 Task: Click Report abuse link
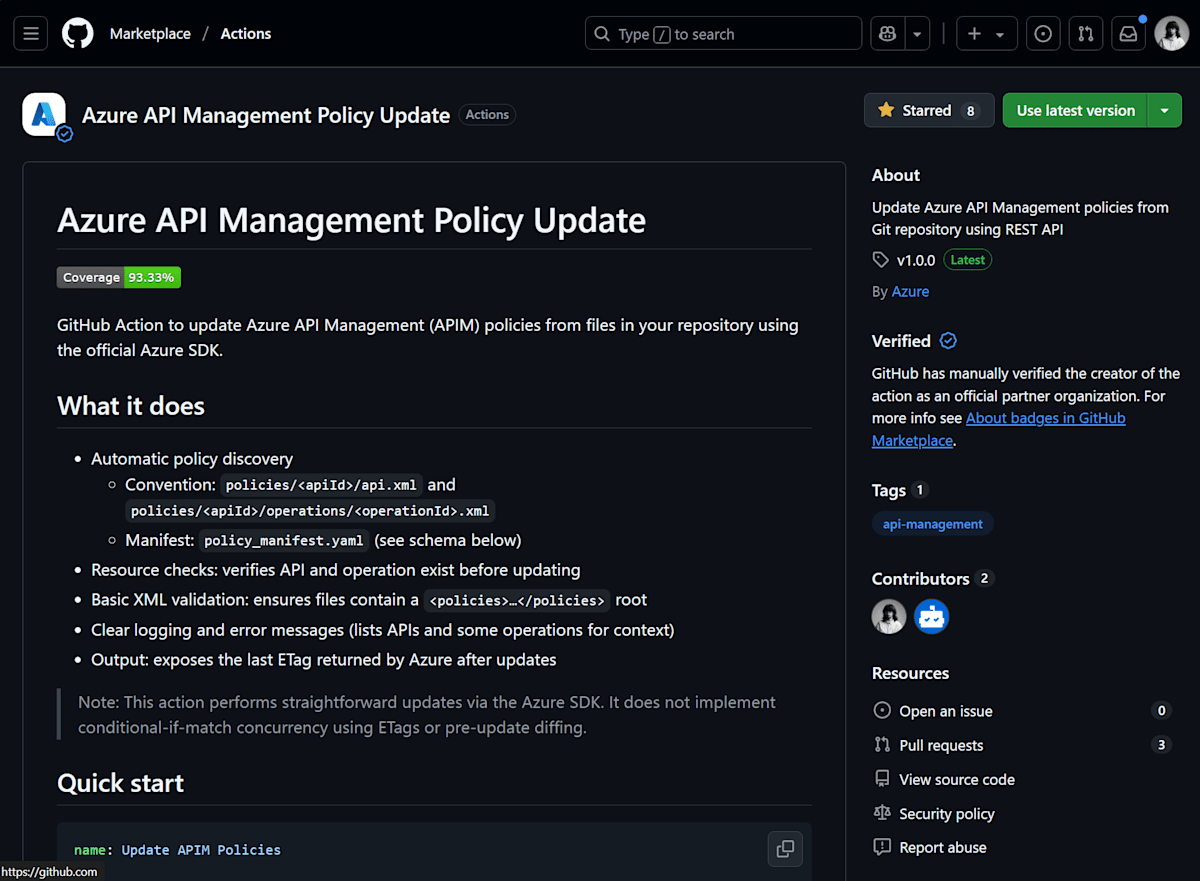(x=942, y=847)
